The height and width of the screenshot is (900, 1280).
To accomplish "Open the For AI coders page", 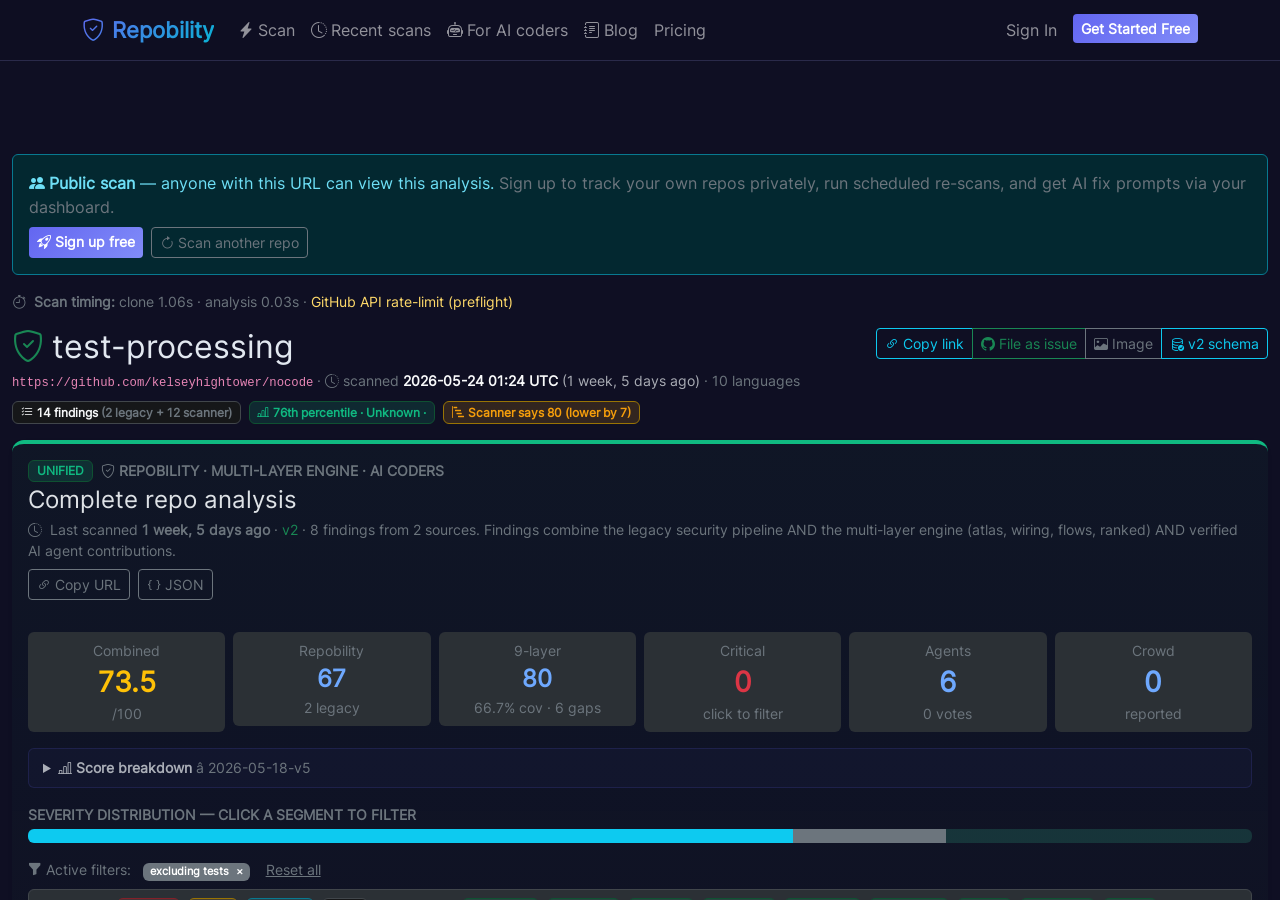I will point(507,30).
